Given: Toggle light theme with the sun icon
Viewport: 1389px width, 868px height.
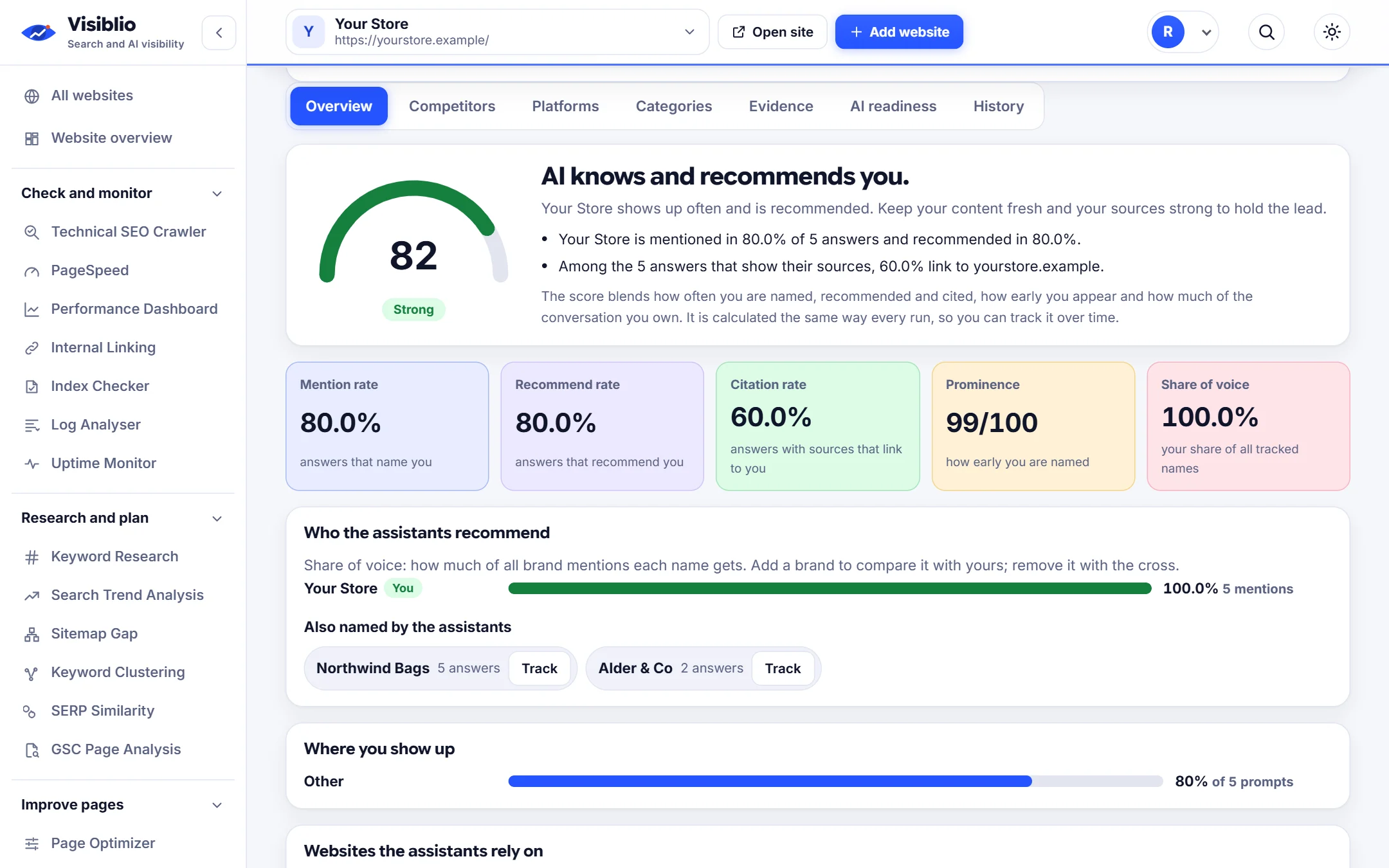Looking at the screenshot, I should coord(1332,32).
